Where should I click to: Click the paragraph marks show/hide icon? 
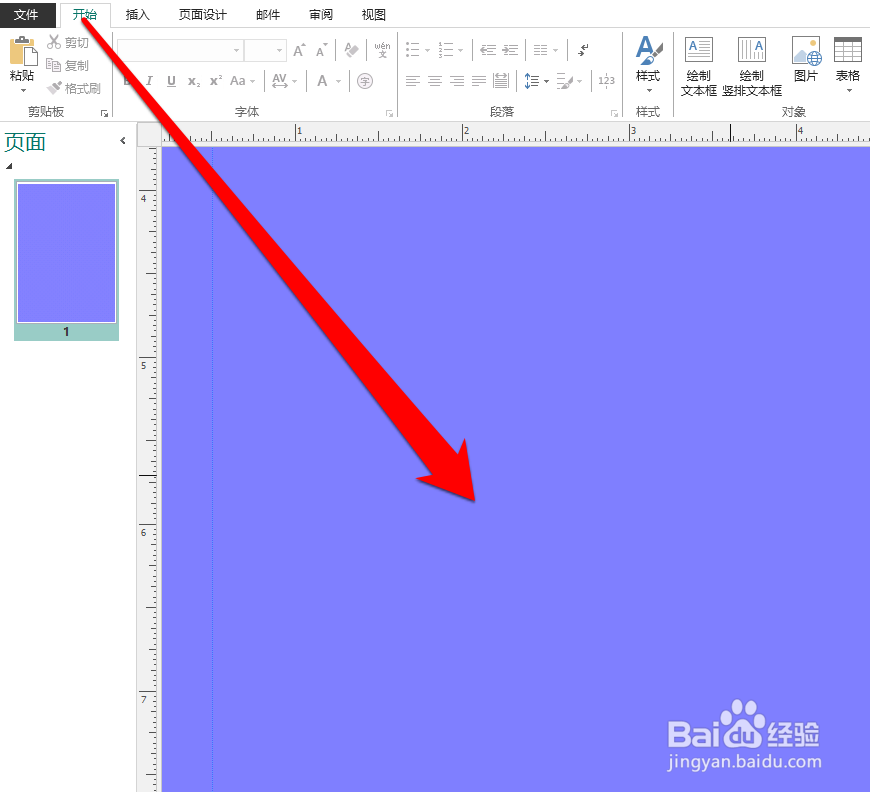click(x=583, y=50)
